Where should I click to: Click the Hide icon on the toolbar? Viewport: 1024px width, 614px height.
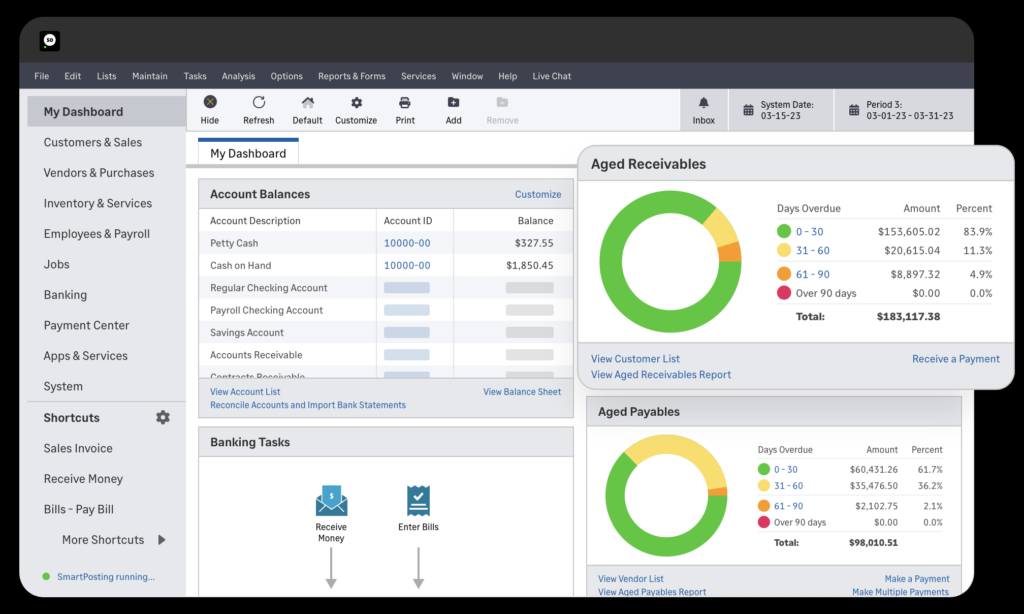coord(209,102)
